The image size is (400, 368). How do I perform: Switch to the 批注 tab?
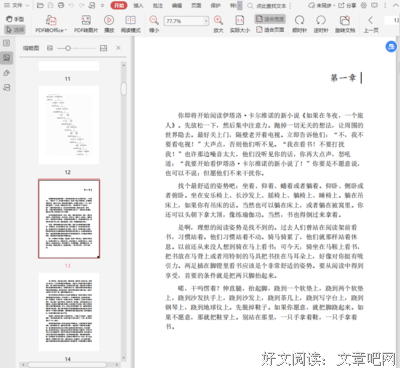pos(158,5)
